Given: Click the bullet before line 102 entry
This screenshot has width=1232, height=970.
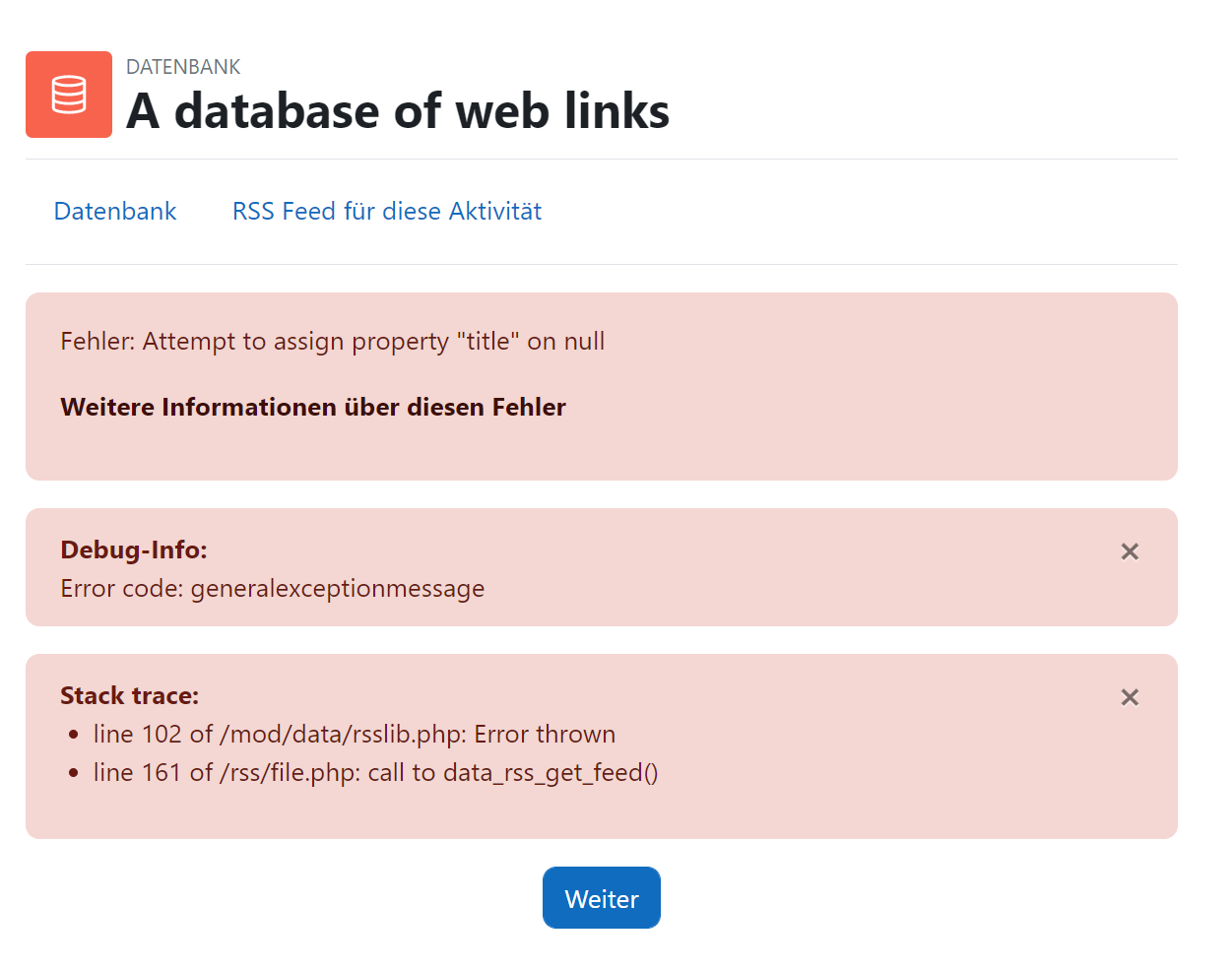Looking at the screenshot, I should click(74, 735).
